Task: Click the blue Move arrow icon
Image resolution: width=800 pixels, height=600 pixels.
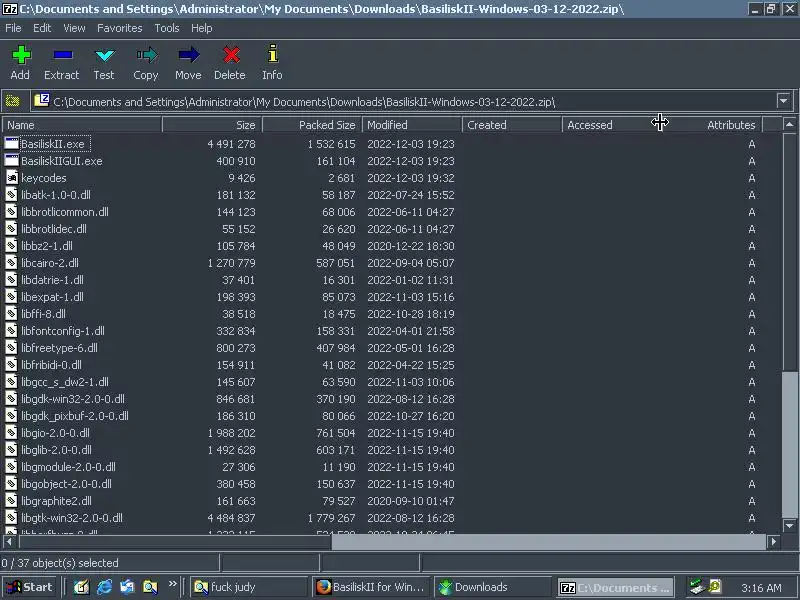Action: (189, 55)
